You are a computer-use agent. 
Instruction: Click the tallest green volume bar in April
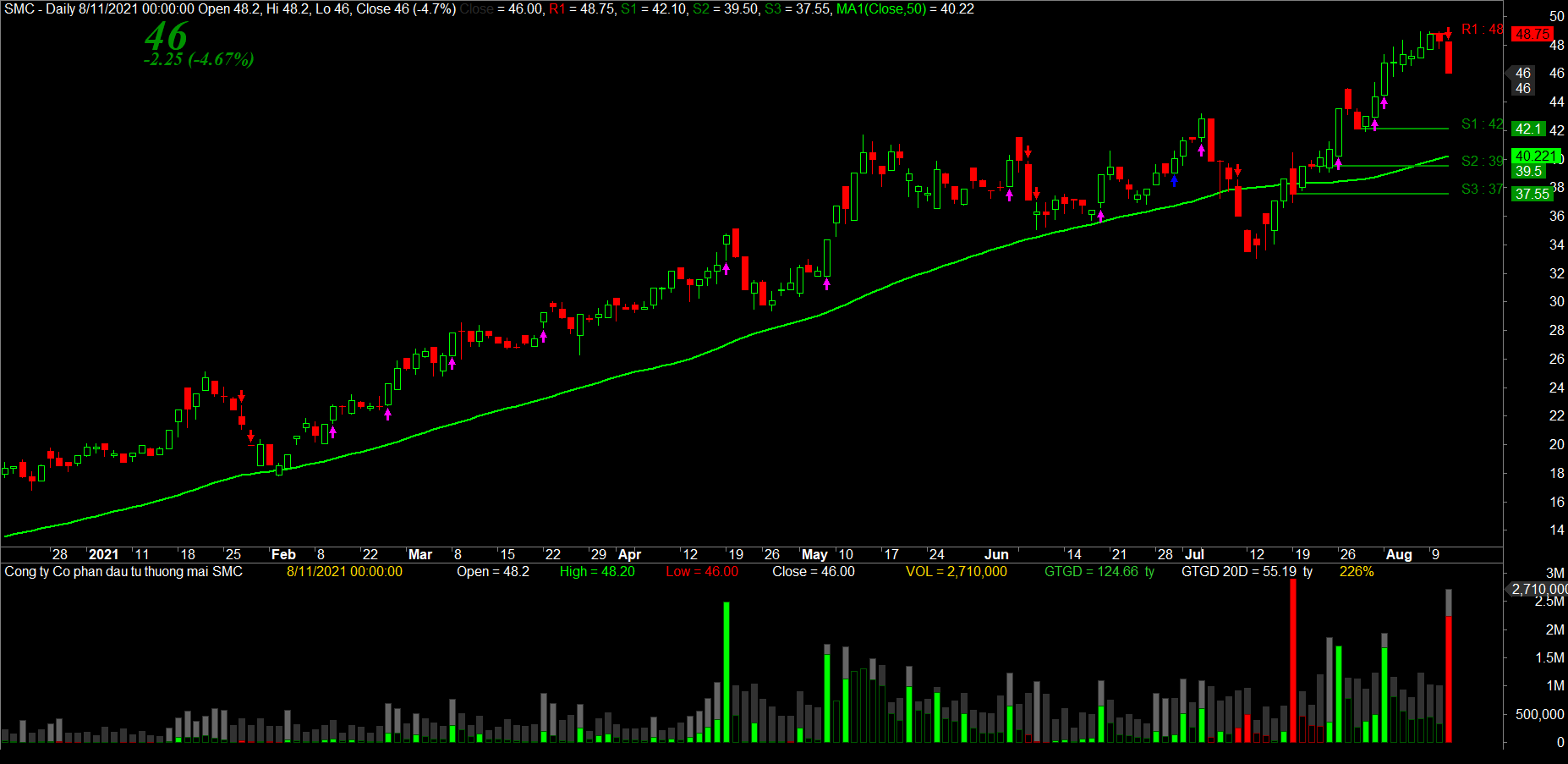coord(726,672)
